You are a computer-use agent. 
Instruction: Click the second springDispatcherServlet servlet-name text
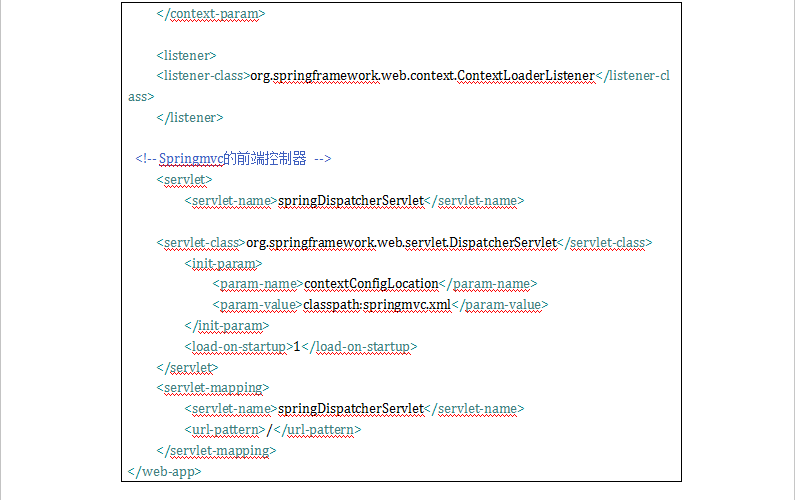[351, 409]
